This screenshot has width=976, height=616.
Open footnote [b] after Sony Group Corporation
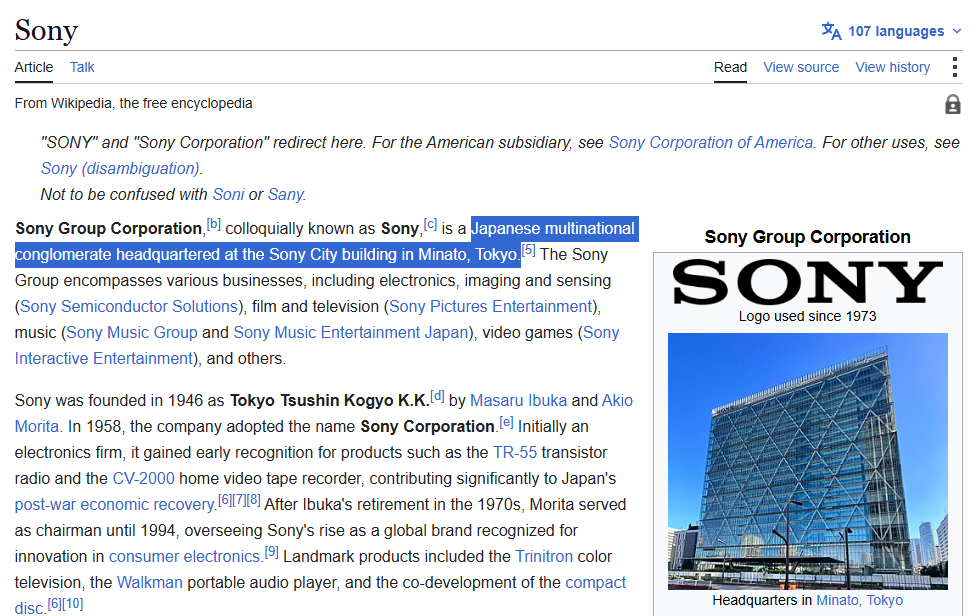coord(214,224)
